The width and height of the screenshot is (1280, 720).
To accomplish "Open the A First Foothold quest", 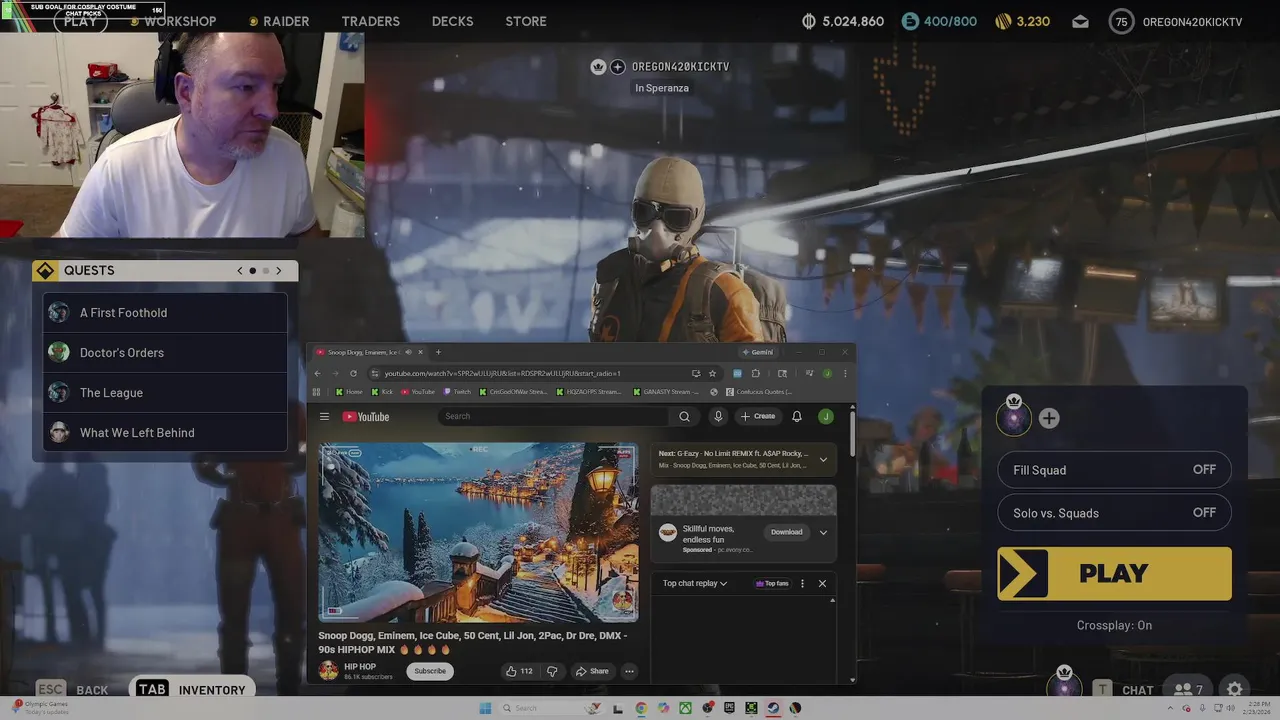I will click(x=165, y=312).
